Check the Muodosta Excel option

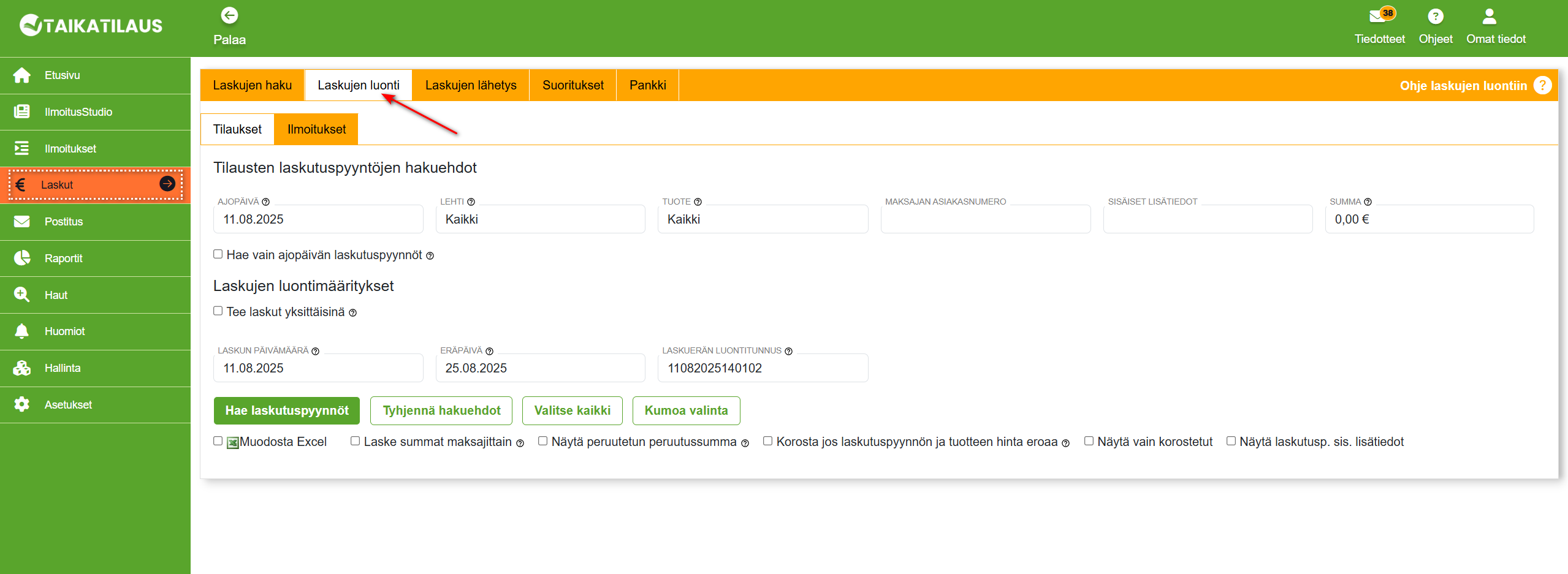click(x=218, y=441)
